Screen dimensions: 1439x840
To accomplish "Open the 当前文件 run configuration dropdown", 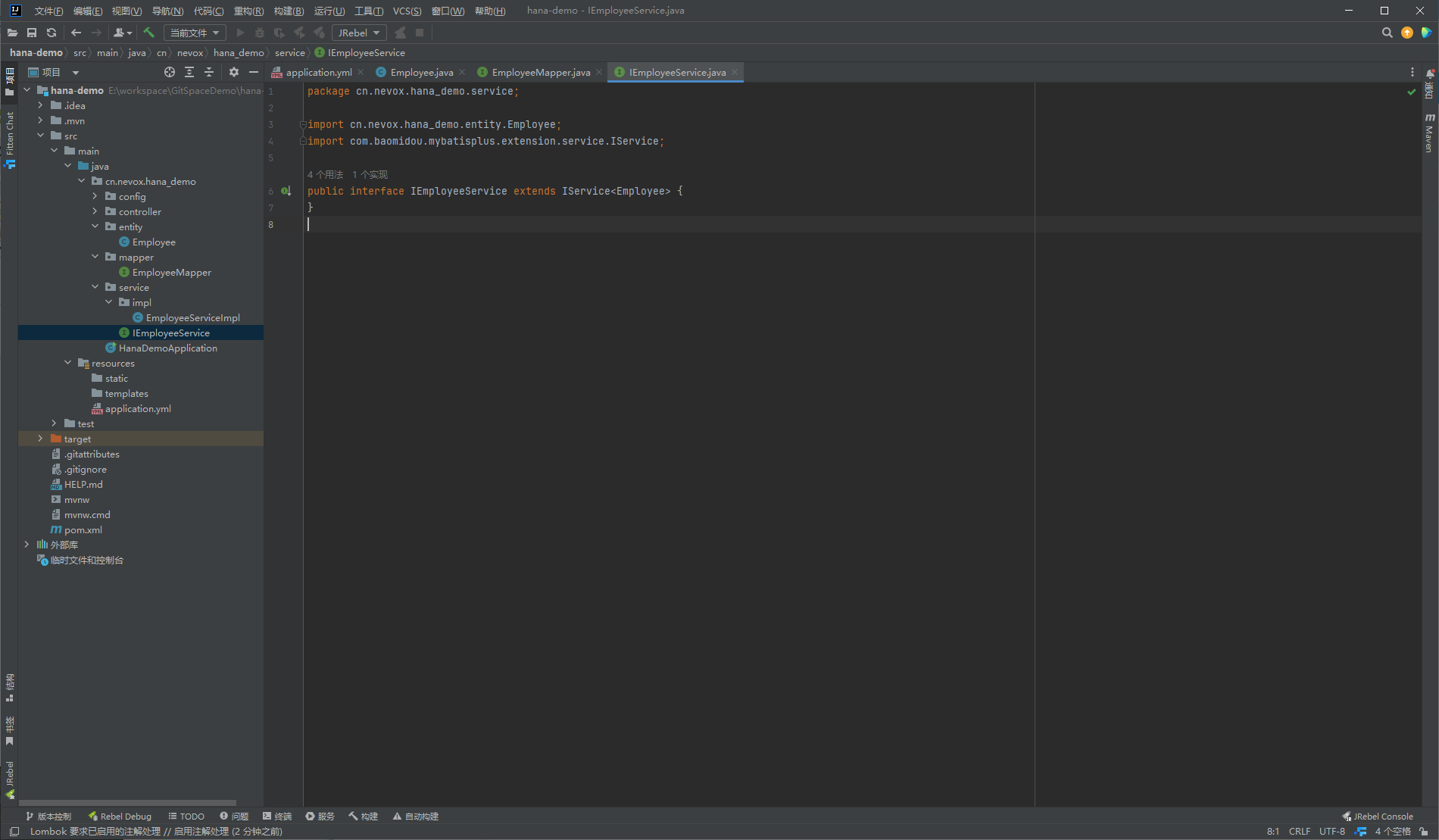I will 195,33.
